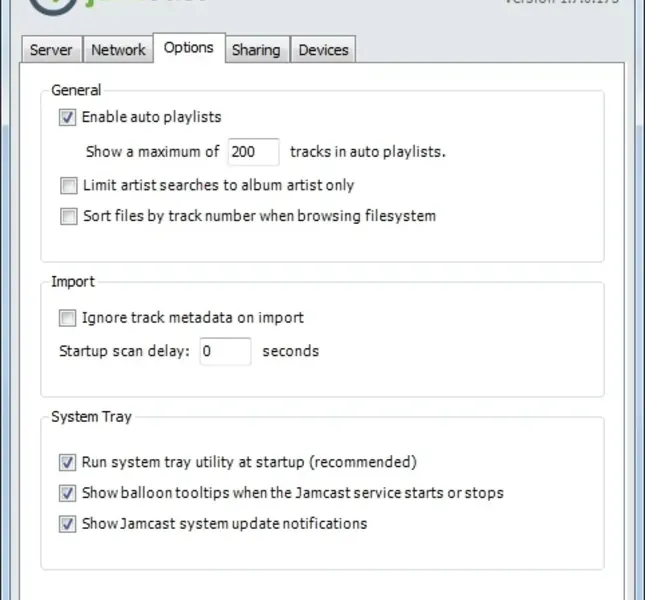Open the Network tab
Screen dimensions: 645x600
pos(118,50)
